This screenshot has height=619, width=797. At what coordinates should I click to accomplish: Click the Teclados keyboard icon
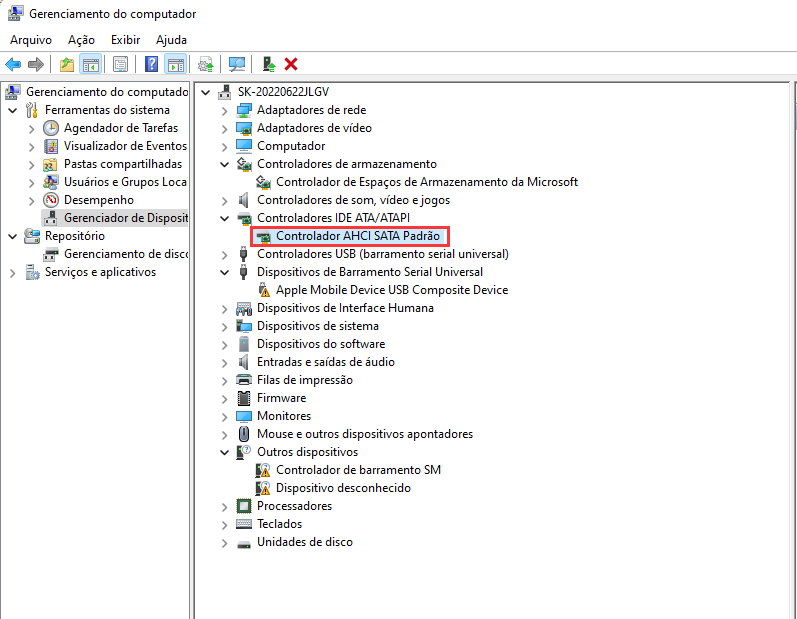[x=244, y=524]
